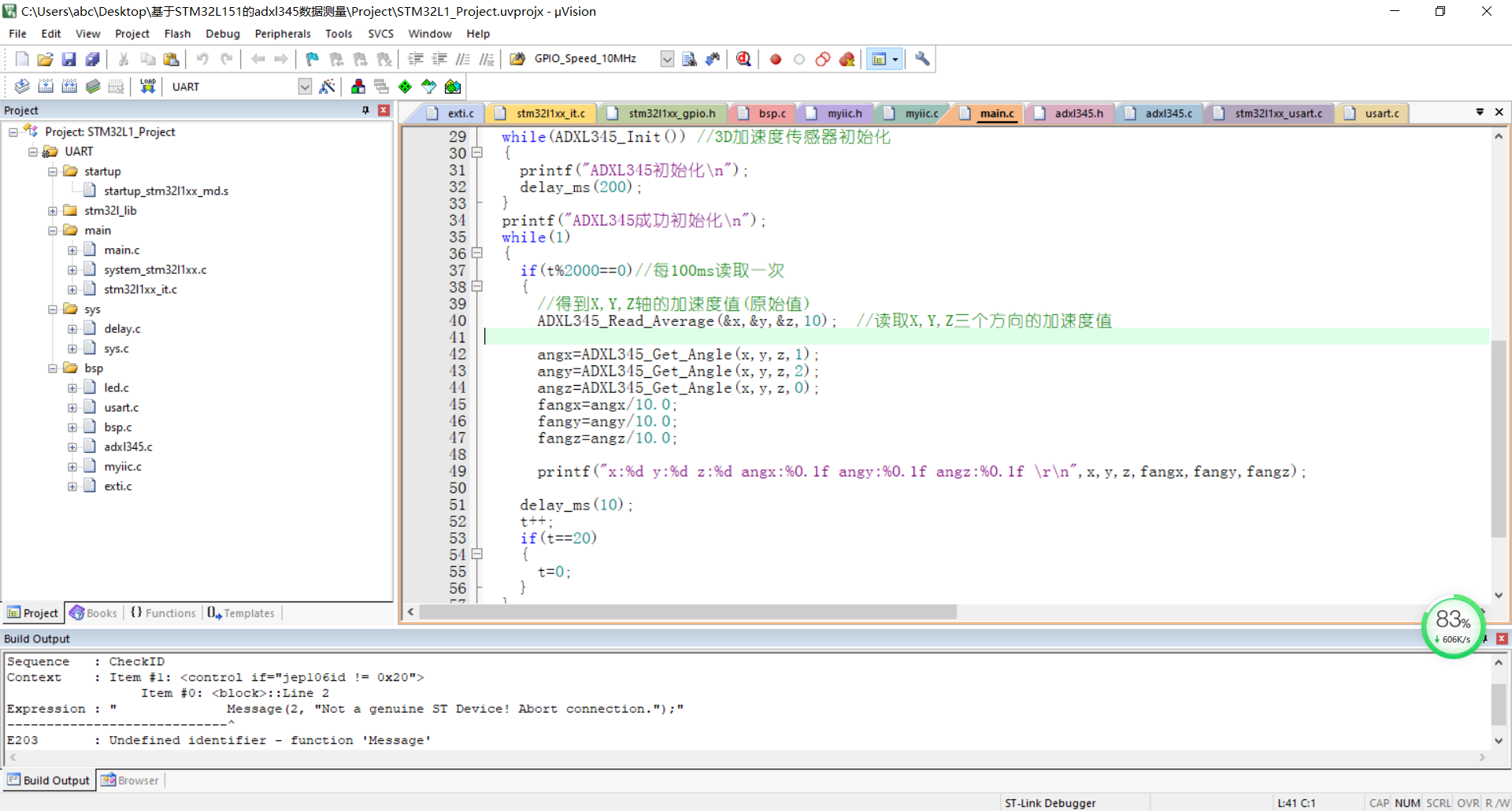Select usart.c in the project tree
Viewport: 1512px width, 811px height.
pyautogui.click(x=121, y=408)
